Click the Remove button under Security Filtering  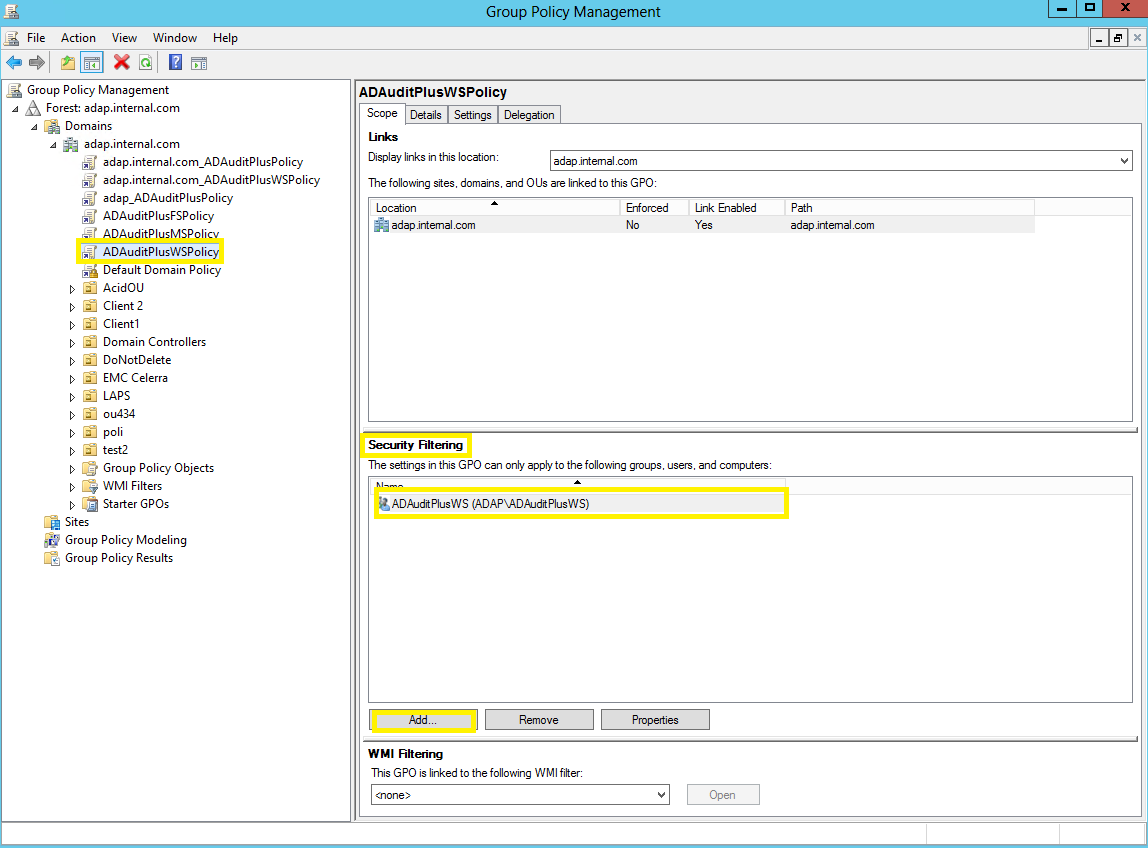[539, 720]
